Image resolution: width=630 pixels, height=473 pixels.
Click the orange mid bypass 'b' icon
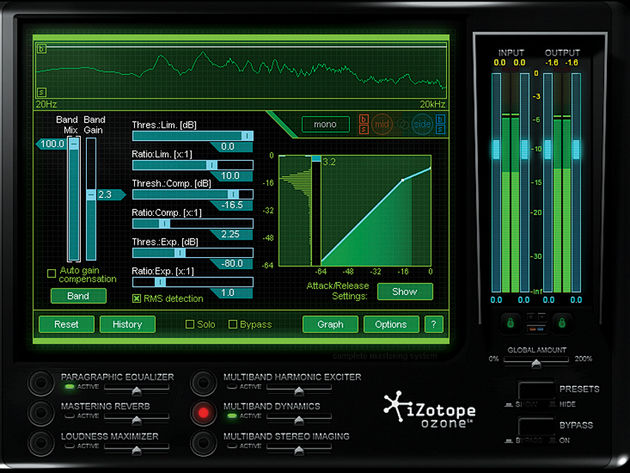(364, 119)
